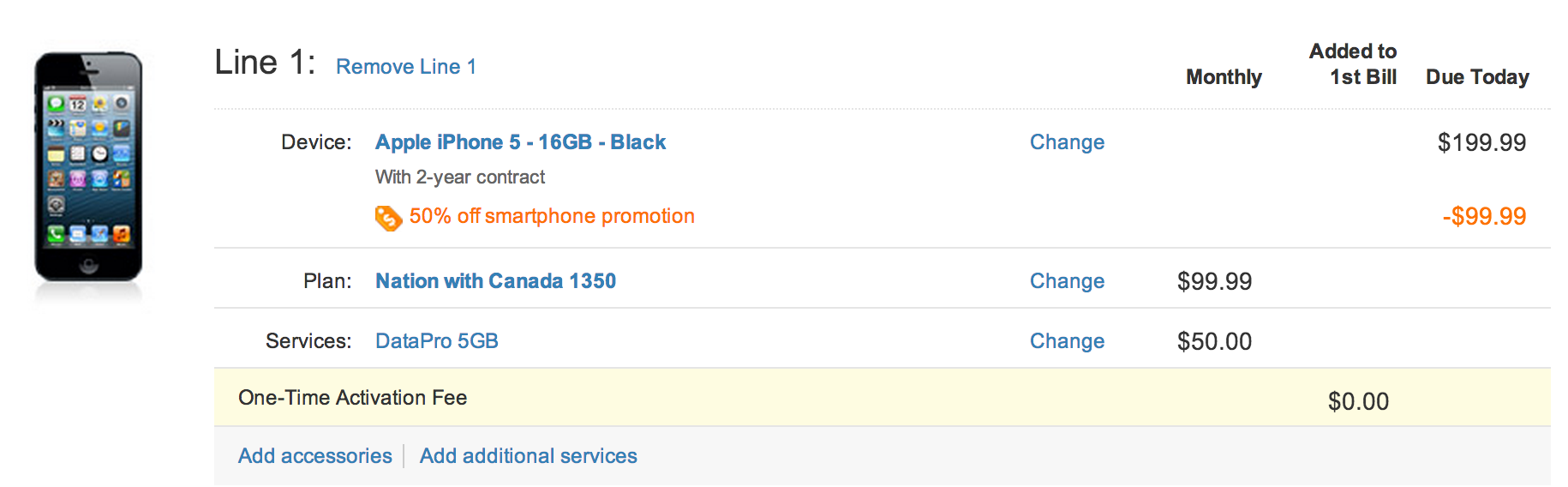Viewport: 1568px width, 487px height.
Task: Click the orange promotion tag icon
Action: 388,218
